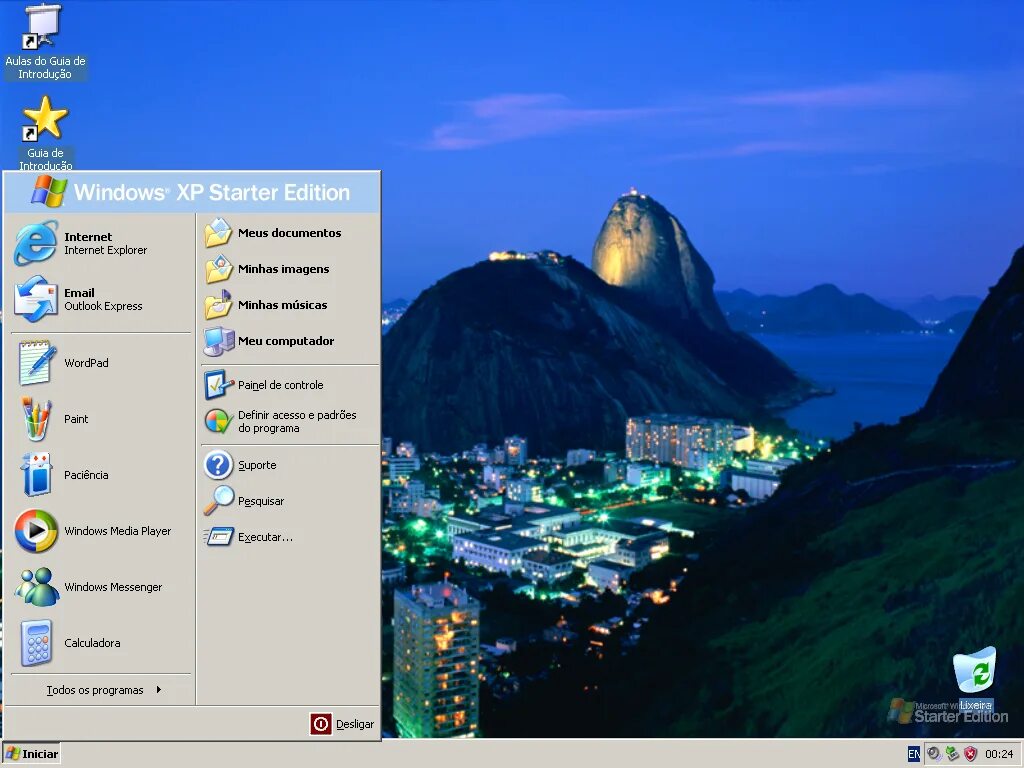1024x768 pixels.
Task: Open Painel de controle
Action: (289, 385)
